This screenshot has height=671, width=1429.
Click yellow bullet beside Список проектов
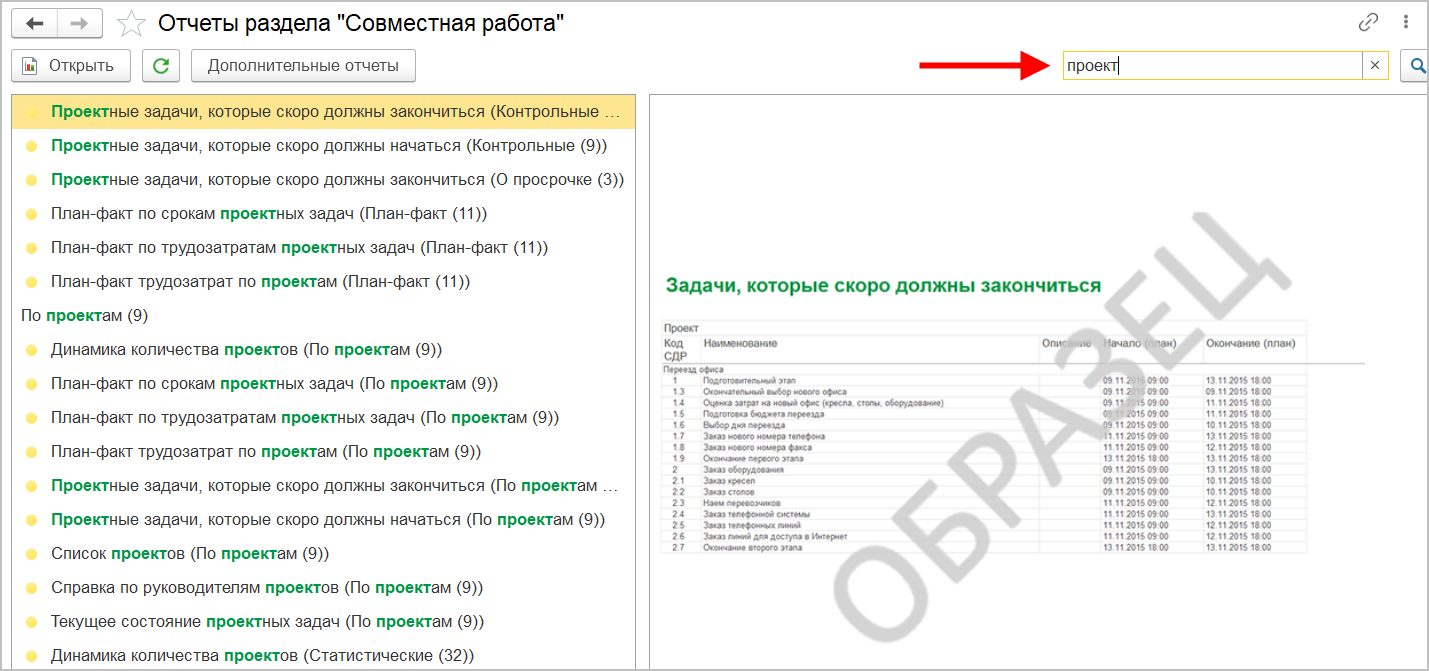pos(31,554)
